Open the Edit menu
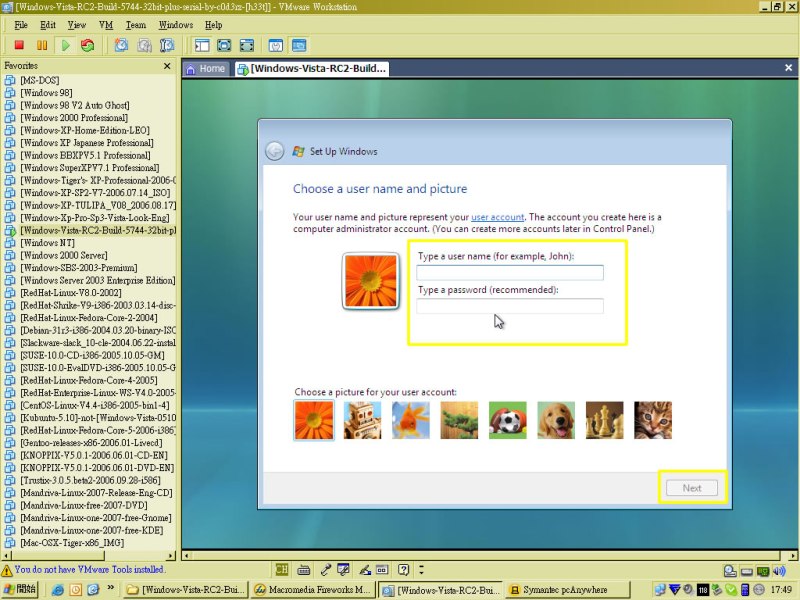This screenshot has width=800, height=600. 47,25
